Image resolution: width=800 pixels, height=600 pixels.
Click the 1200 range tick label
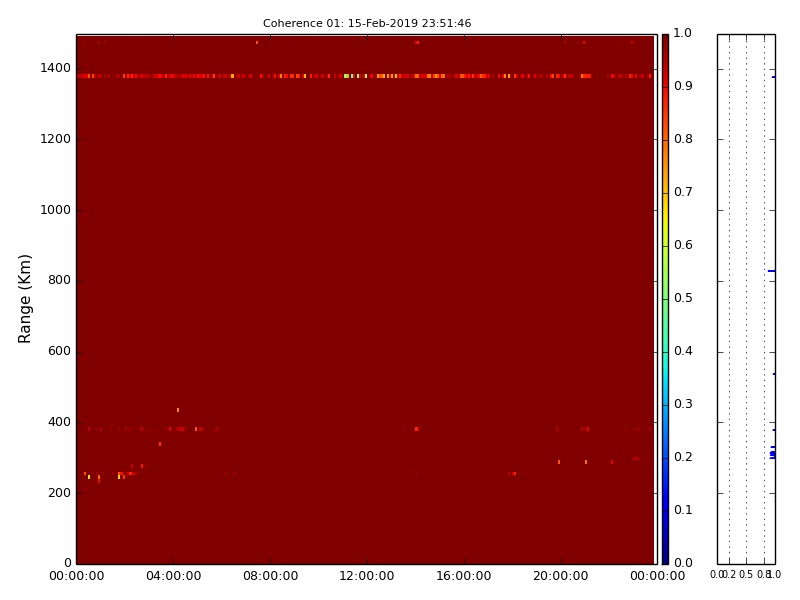pyautogui.click(x=55, y=139)
